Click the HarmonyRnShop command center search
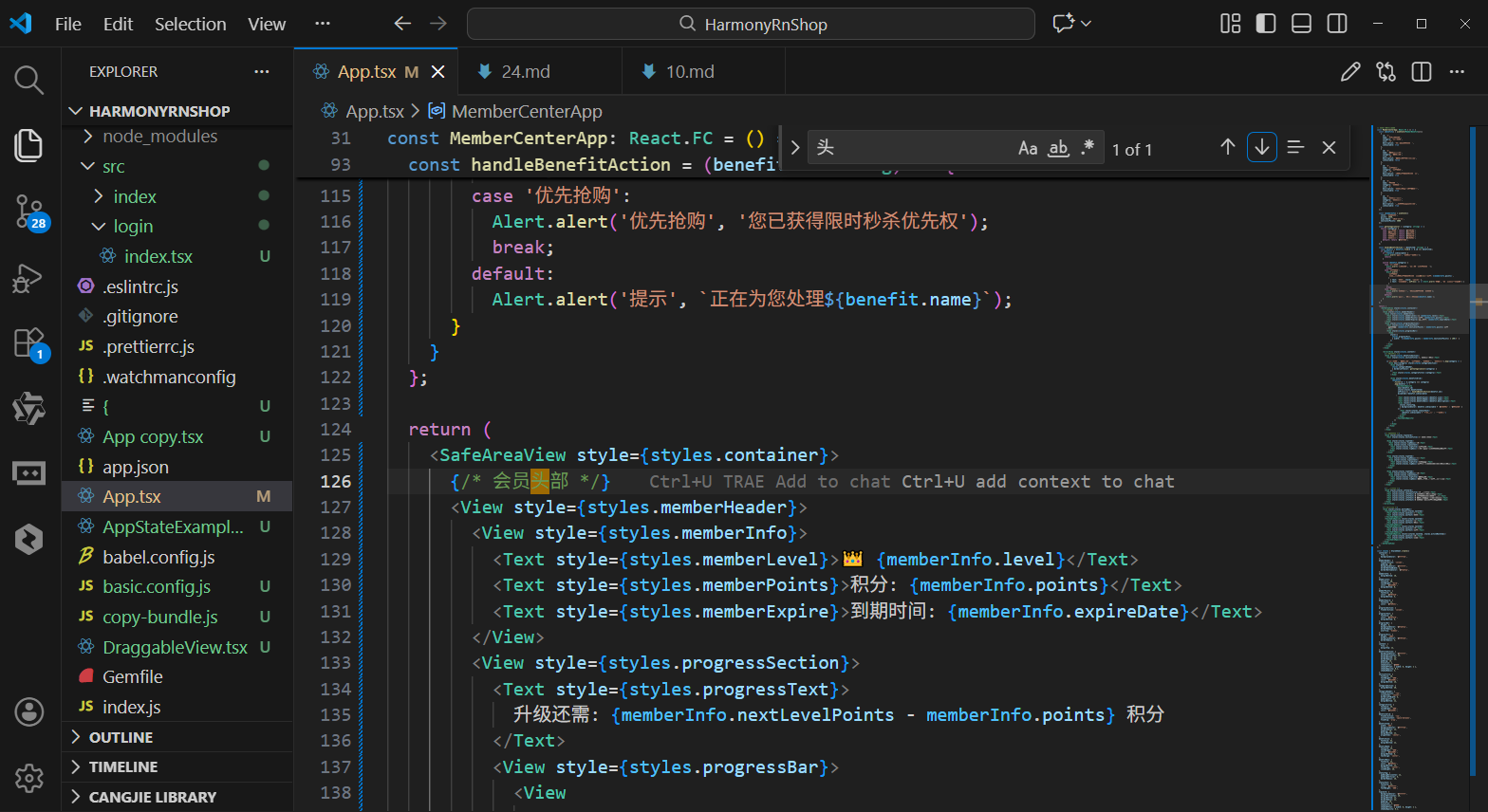 click(x=751, y=24)
